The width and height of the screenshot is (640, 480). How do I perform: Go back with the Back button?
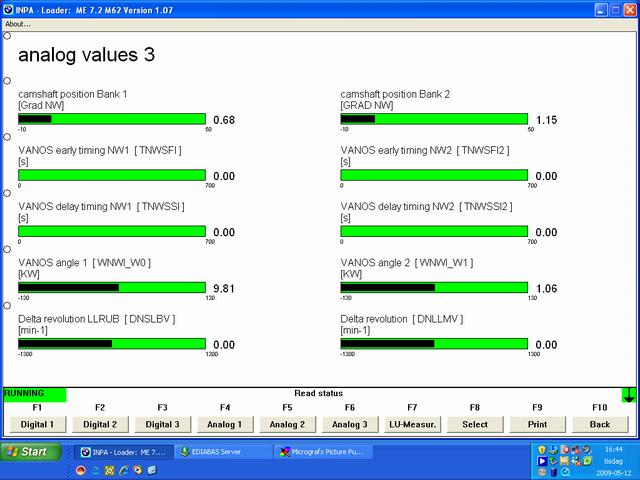point(599,424)
